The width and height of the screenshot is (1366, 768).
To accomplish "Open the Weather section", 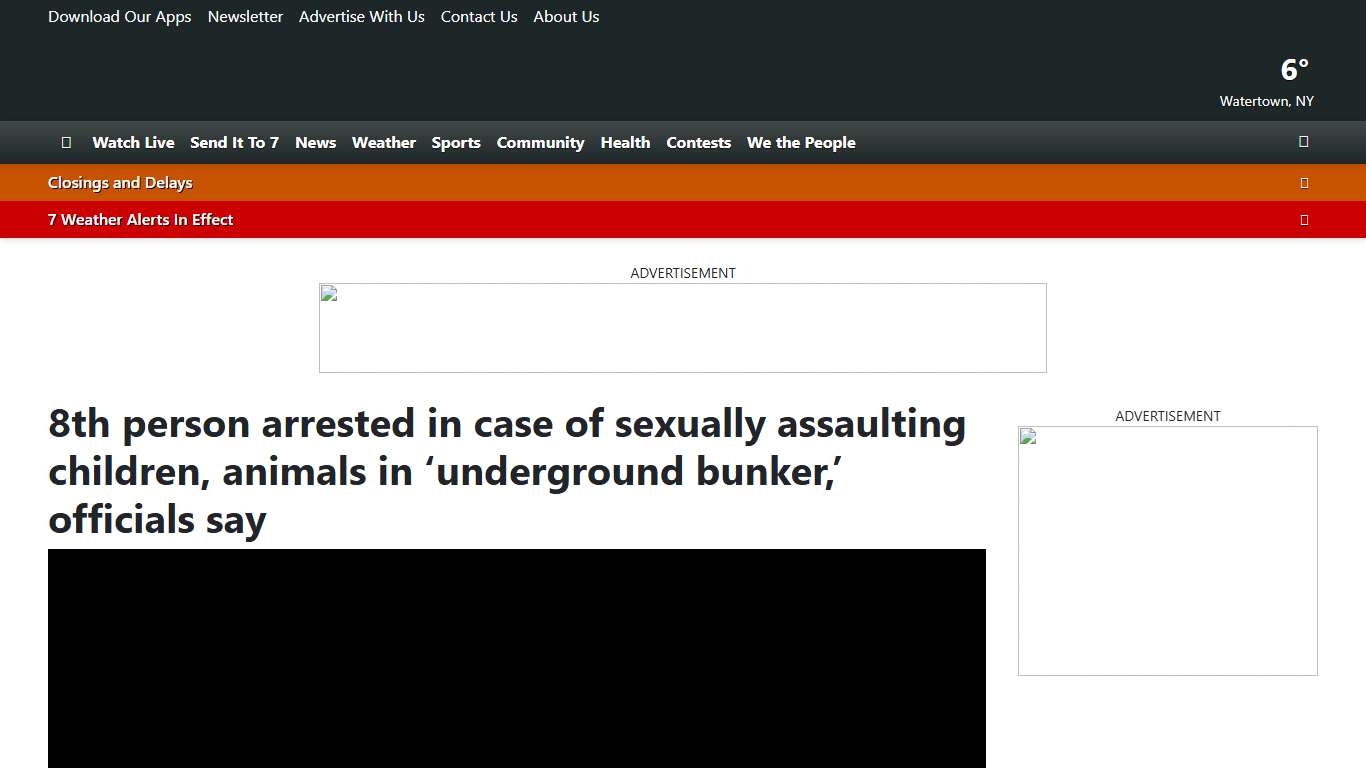I will pos(383,142).
